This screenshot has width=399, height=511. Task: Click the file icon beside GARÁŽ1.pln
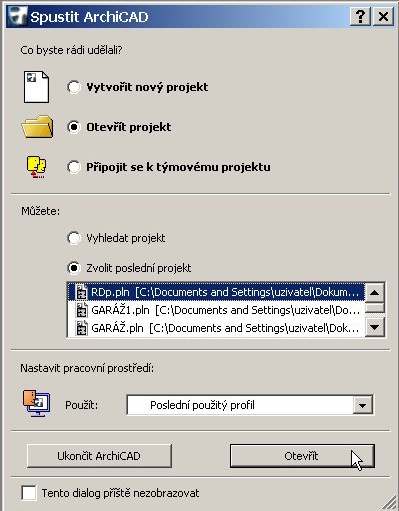(x=81, y=310)
